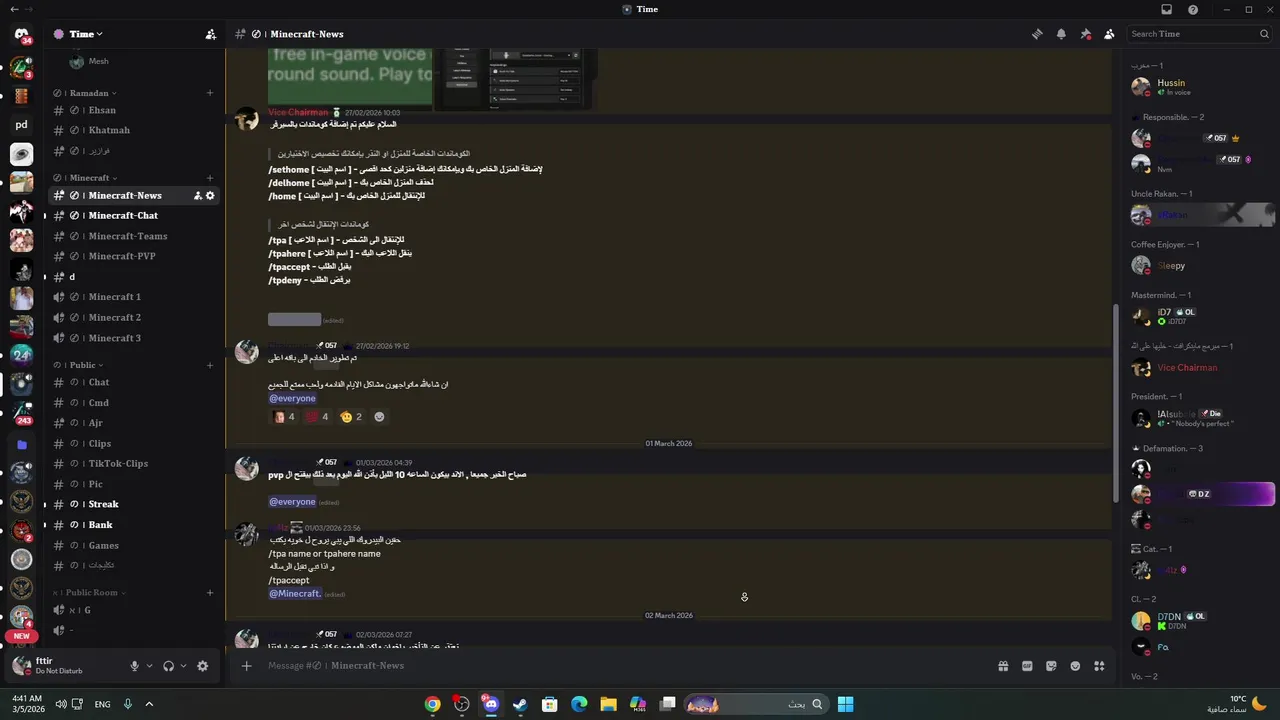Viewport: 1280px width, 720px height.
Task: Create channel in Minecraft category plus
Action: [x=210, y=178]
